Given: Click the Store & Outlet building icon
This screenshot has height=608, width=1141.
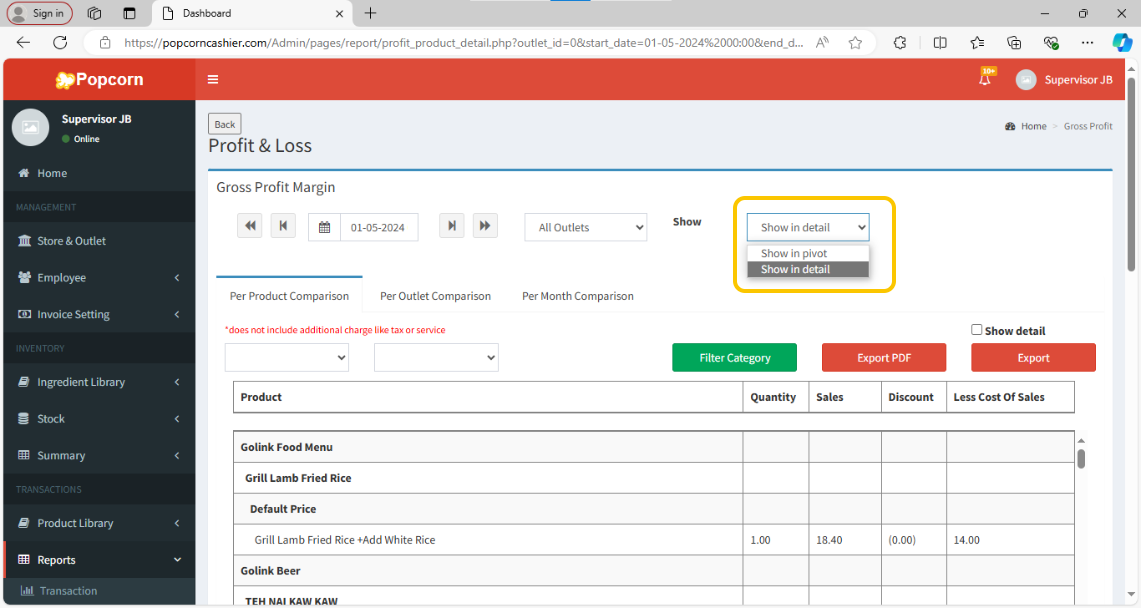Looking at the screenshot, I should (x=24, y=241).
